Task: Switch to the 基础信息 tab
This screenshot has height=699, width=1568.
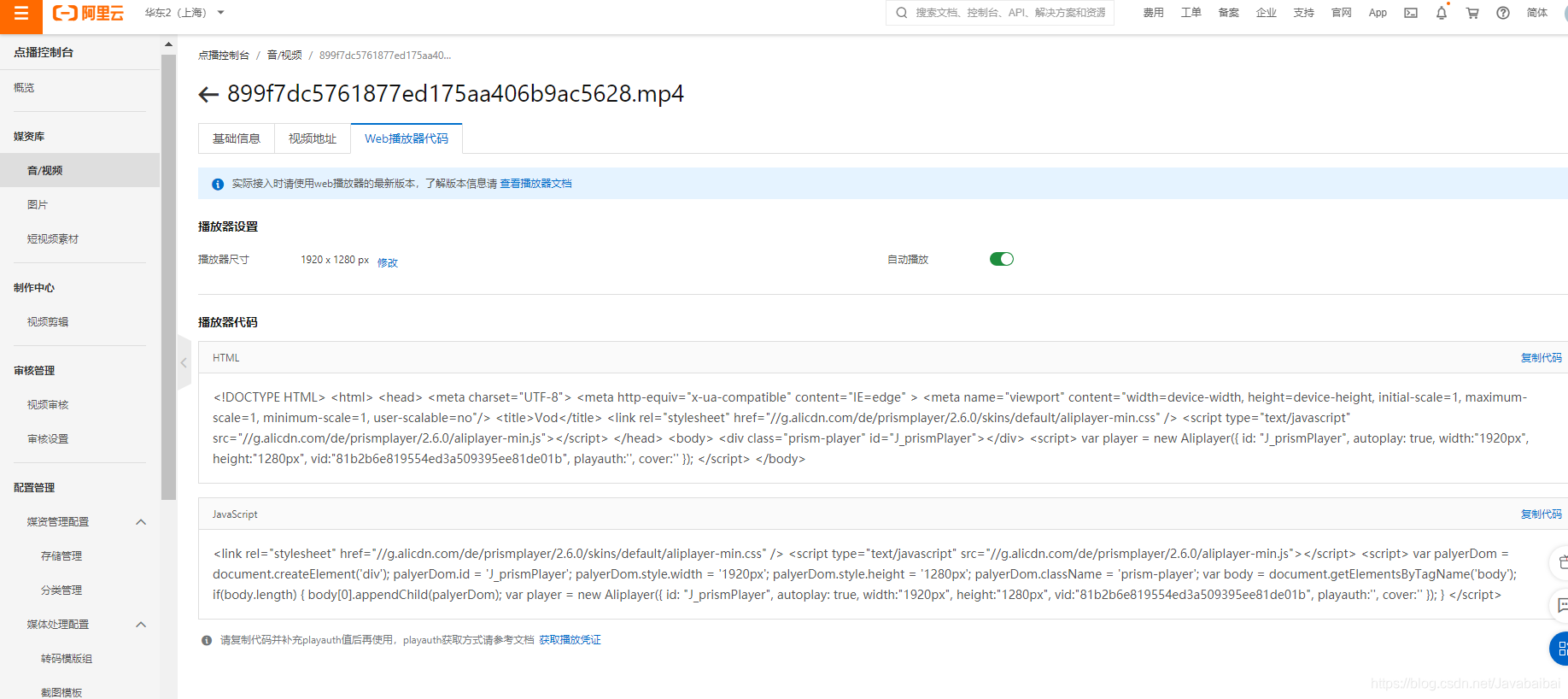Action: (x=237, y=138)
